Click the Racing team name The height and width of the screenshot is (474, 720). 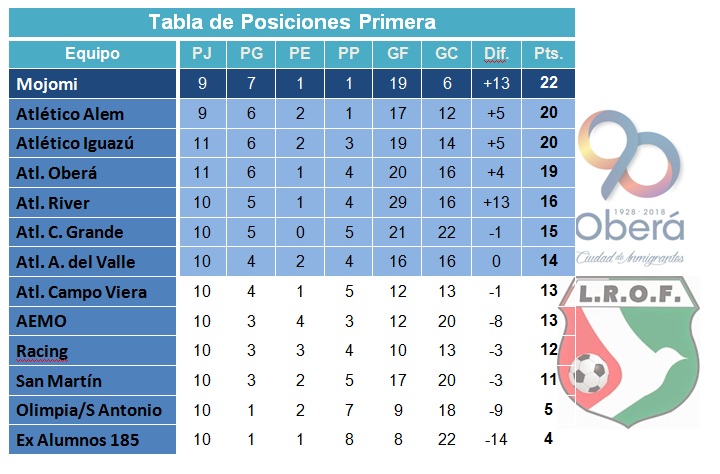pyautogui.click(x=41, y=351)
